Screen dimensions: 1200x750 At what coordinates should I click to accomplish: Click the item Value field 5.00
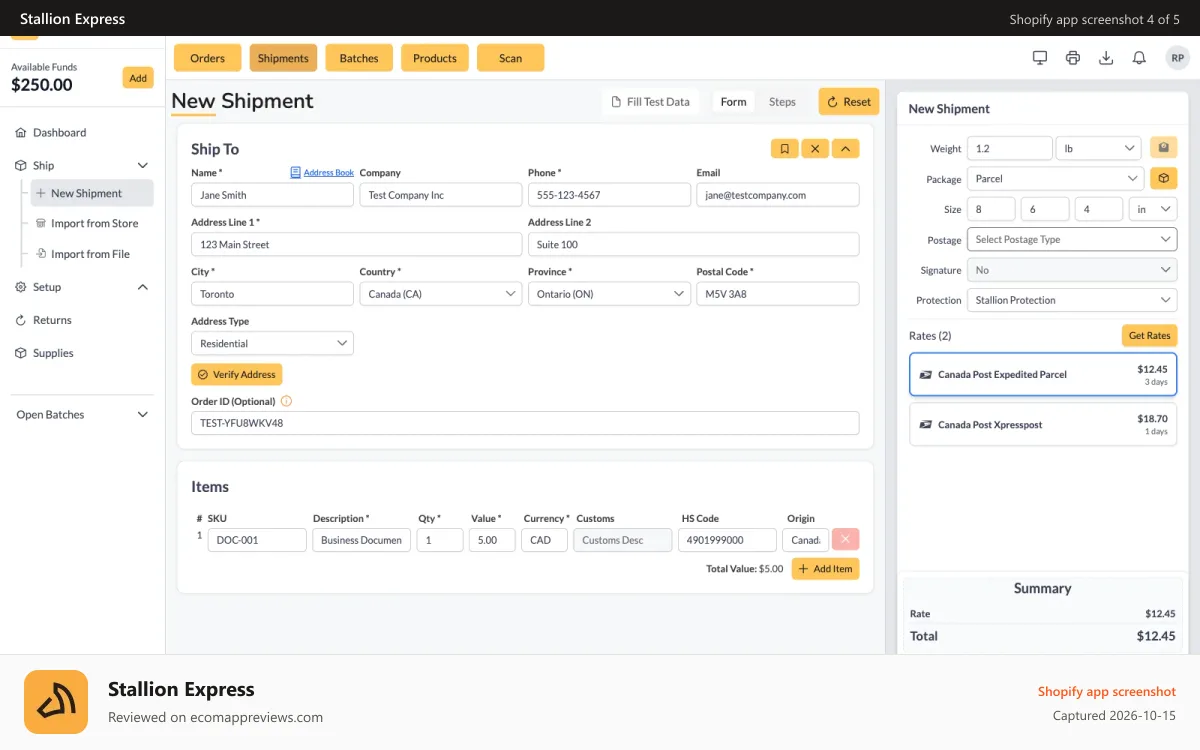492,540
